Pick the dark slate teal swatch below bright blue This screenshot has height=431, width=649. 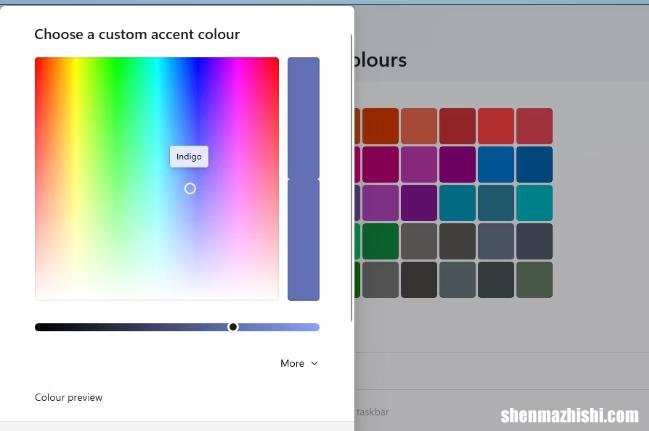tap(496, 203)
